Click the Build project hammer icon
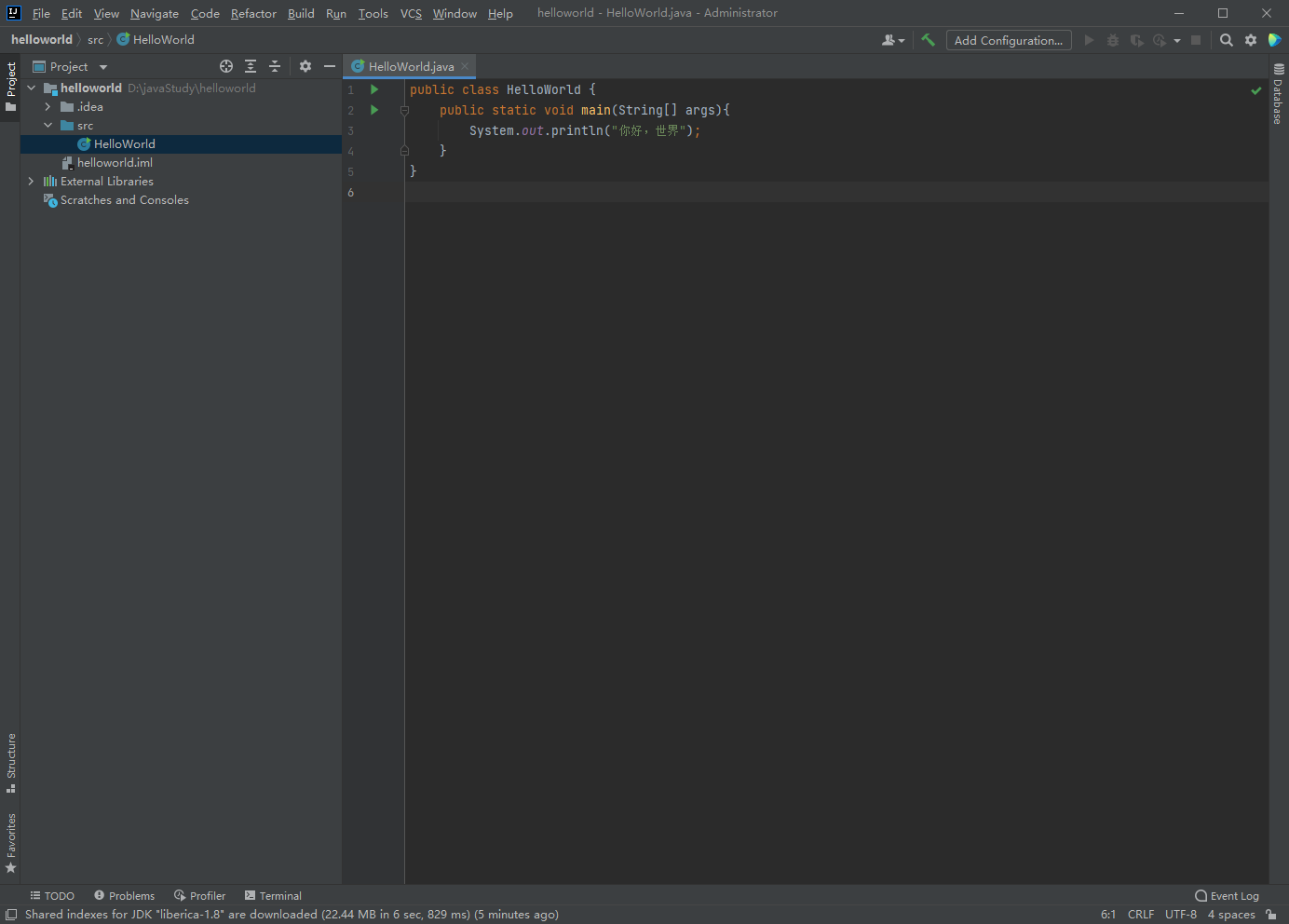The image size is (1289, 924). pos(928,40)
